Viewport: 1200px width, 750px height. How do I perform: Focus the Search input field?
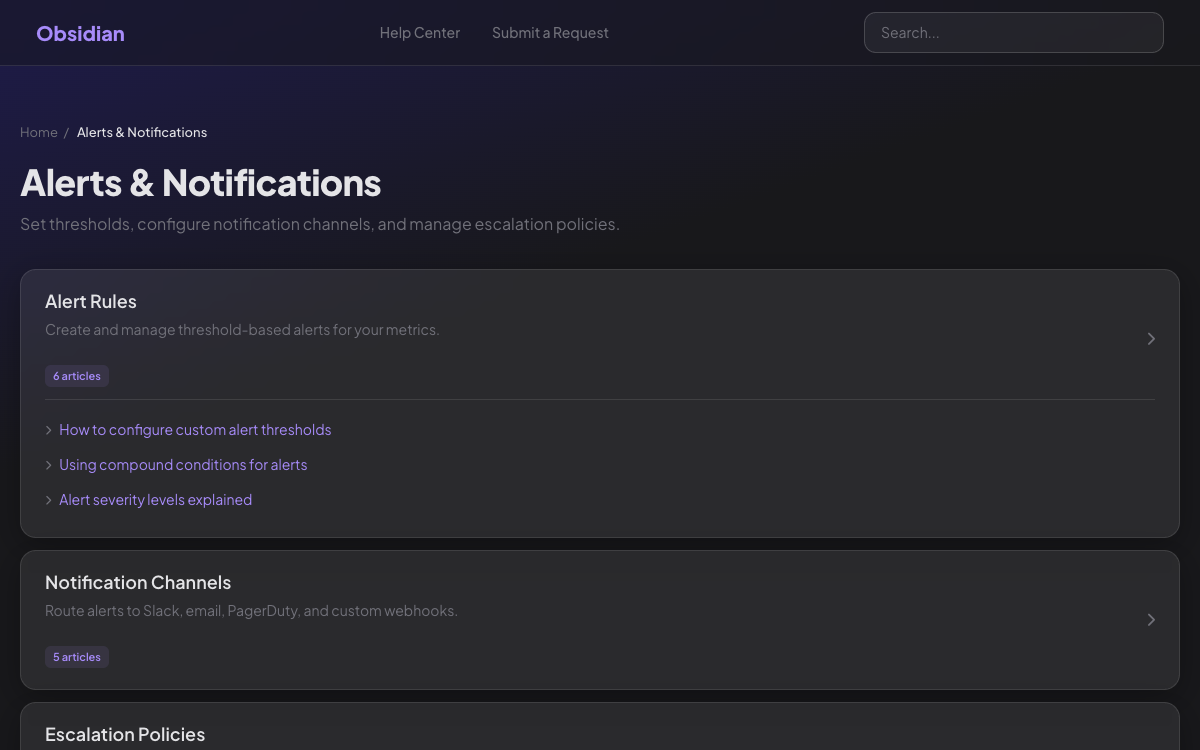point(1014,33)
